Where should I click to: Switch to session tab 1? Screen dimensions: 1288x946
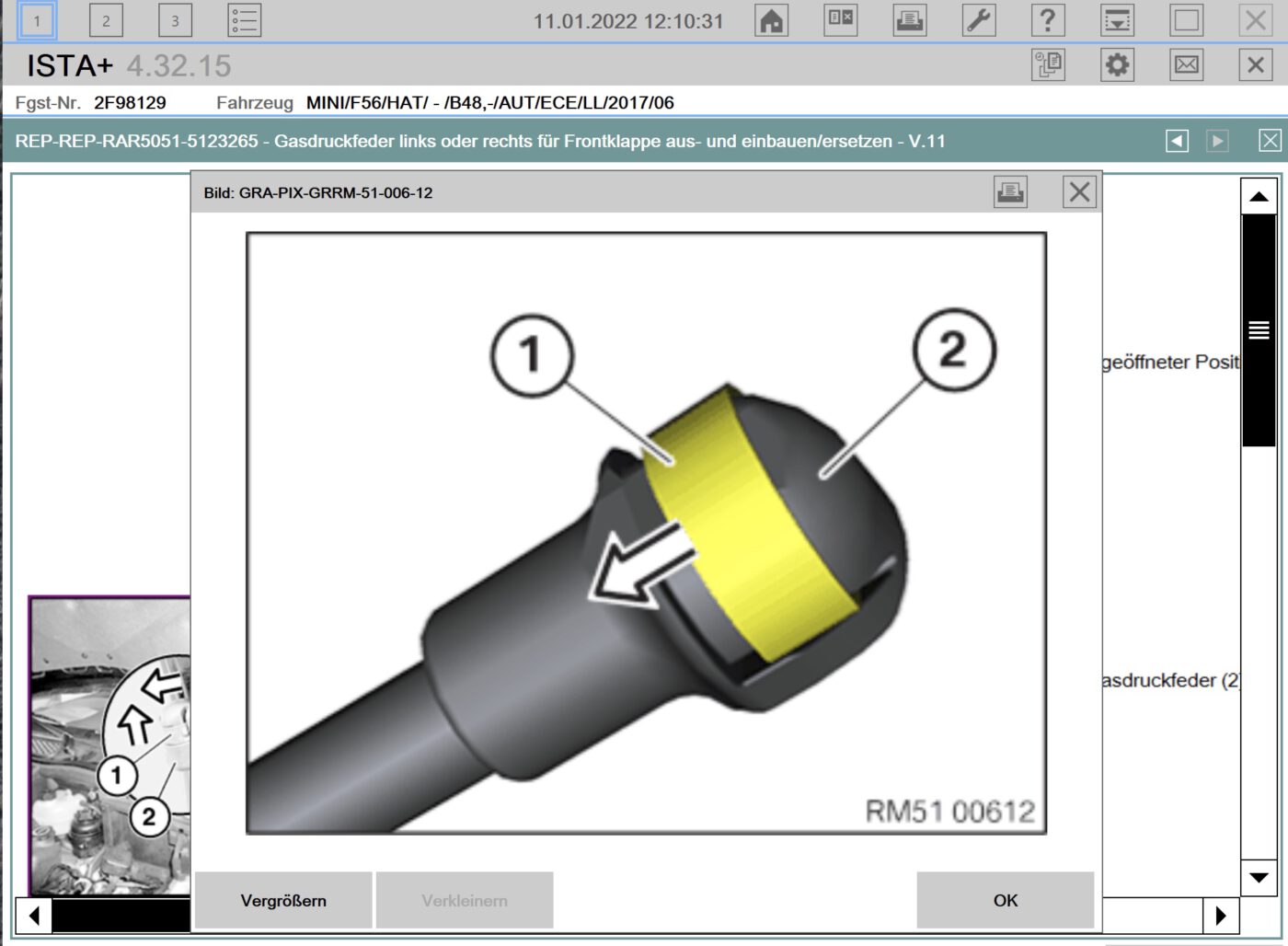tap(37, 20)
